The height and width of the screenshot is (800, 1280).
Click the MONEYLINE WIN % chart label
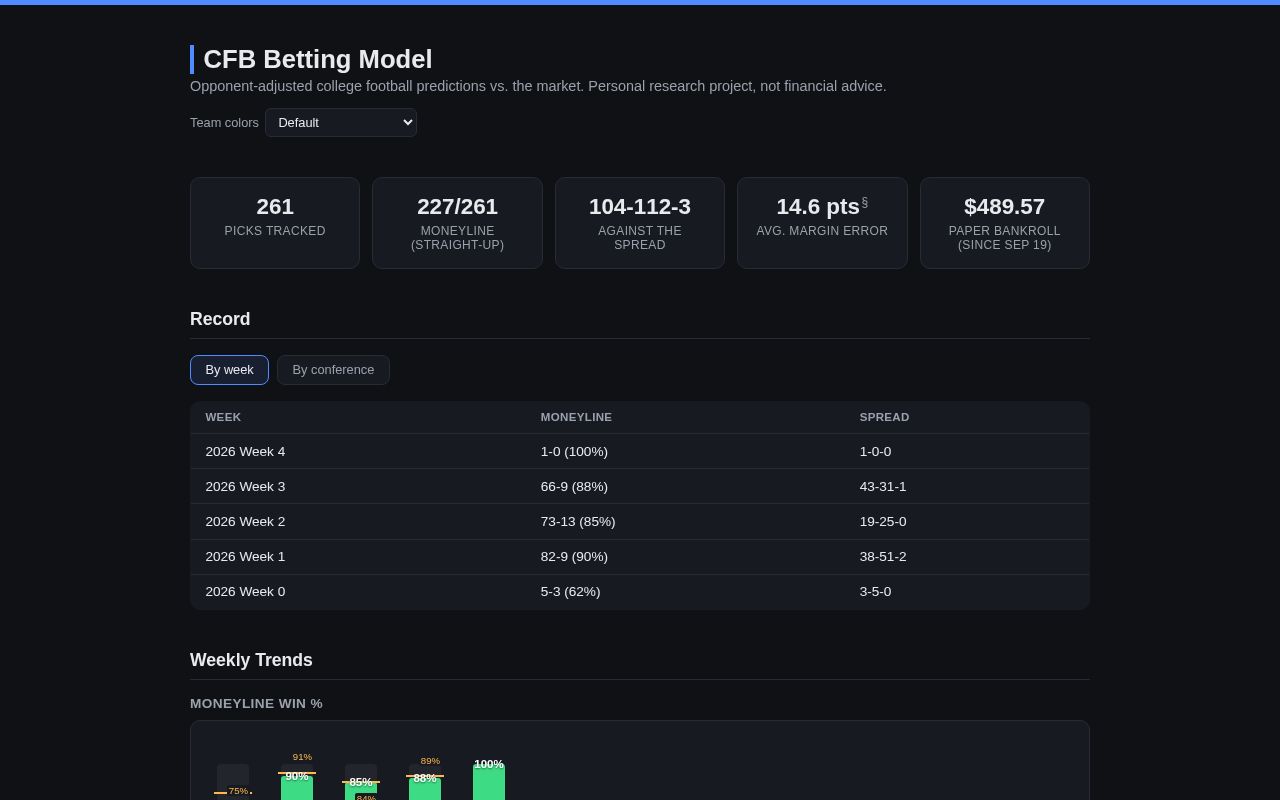[256, 704]
